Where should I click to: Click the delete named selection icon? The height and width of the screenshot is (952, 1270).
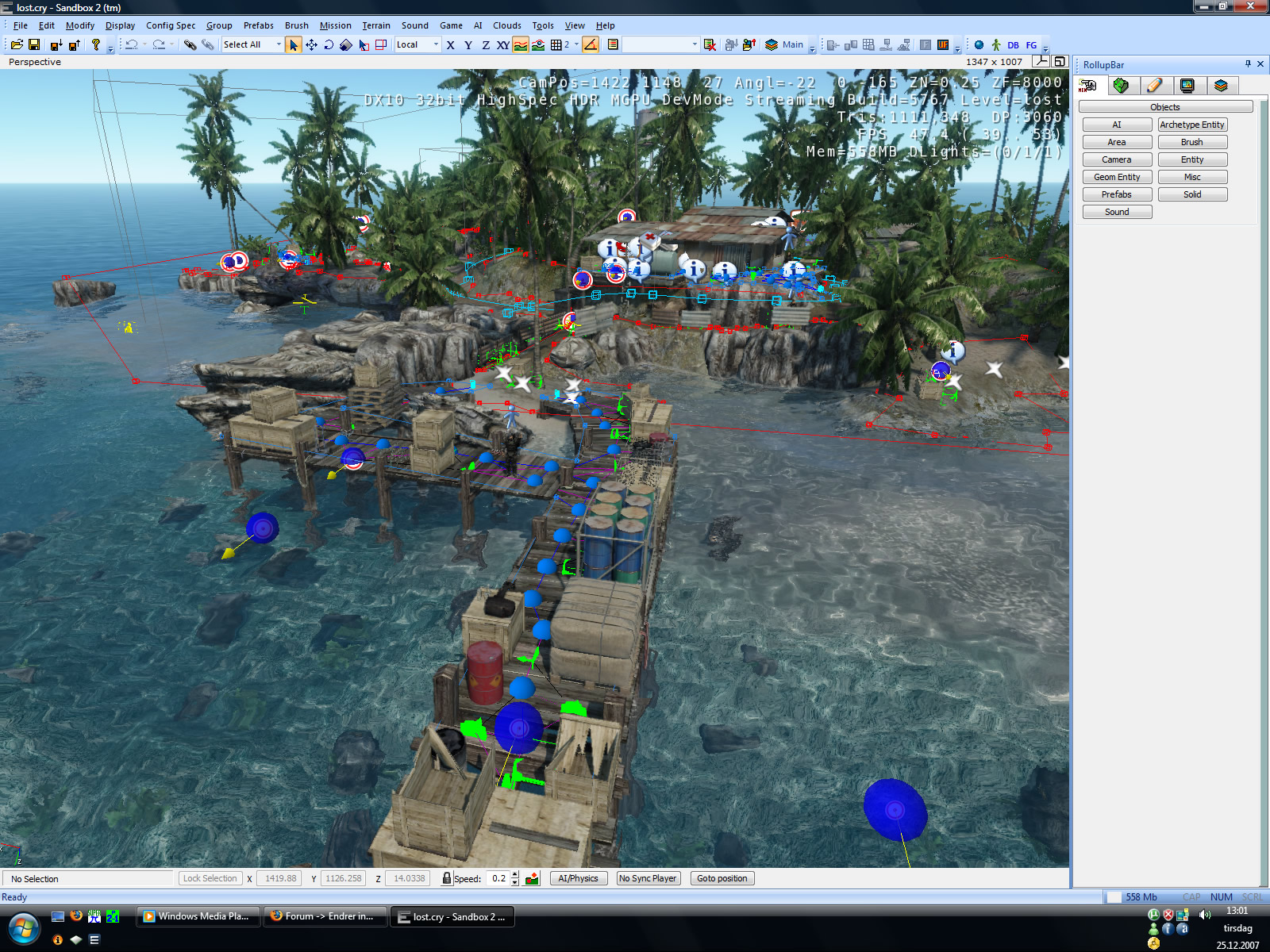click(710, 45)
